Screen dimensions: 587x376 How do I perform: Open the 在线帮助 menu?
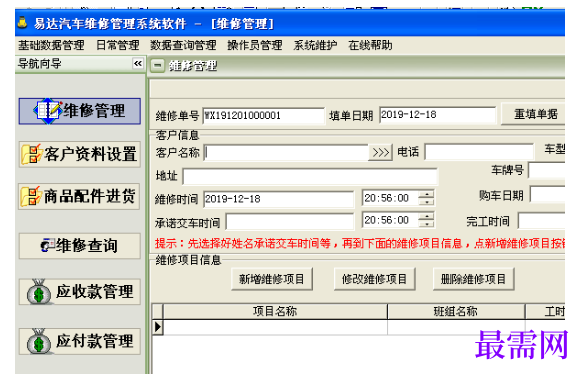pyautogui.click(x=370, y=45)
